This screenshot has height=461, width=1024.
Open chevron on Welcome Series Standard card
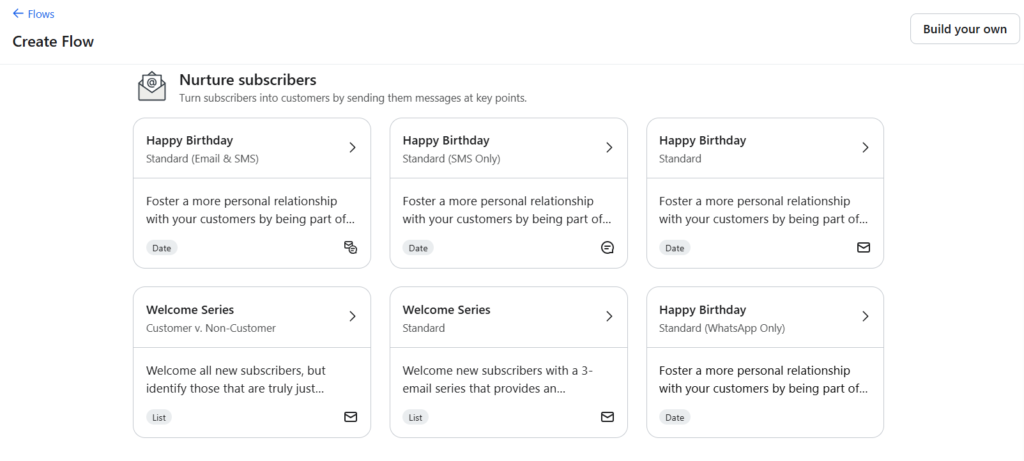click(609, 317)
